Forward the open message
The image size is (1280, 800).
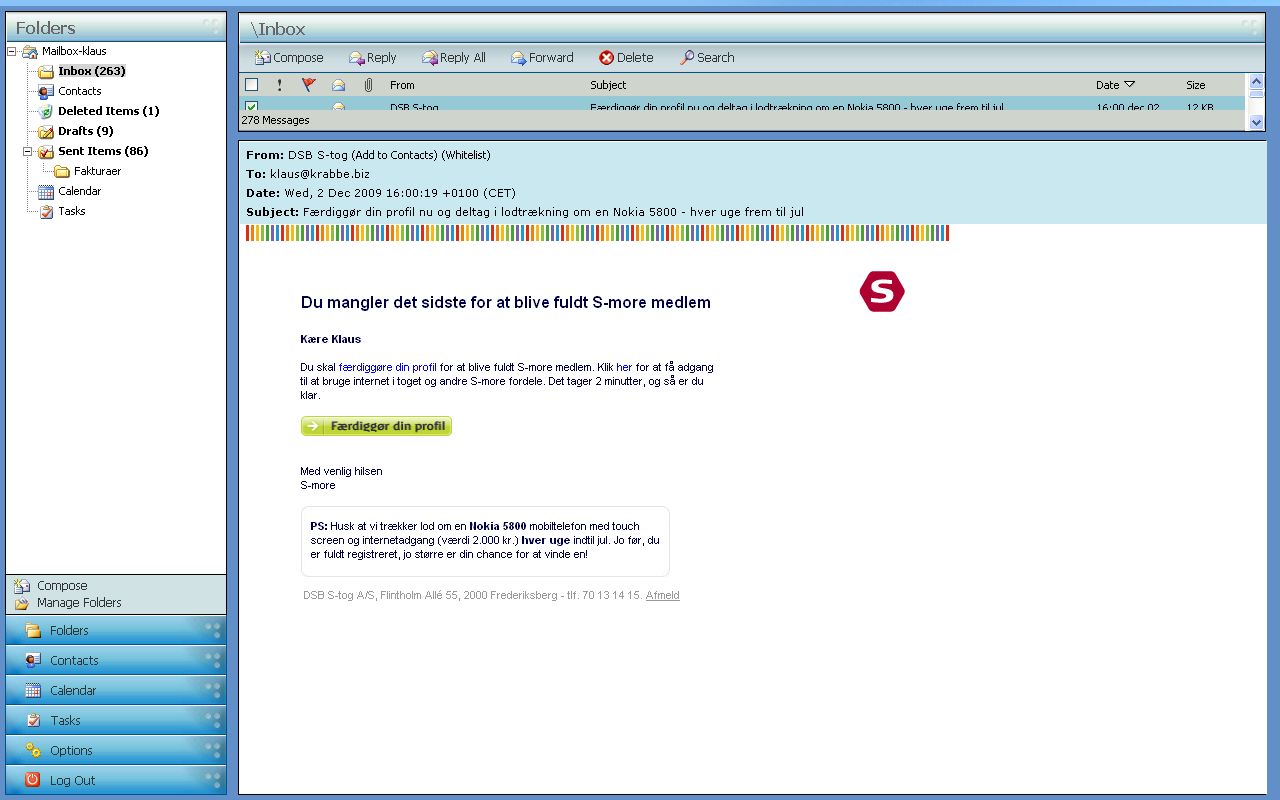point(542,58)
